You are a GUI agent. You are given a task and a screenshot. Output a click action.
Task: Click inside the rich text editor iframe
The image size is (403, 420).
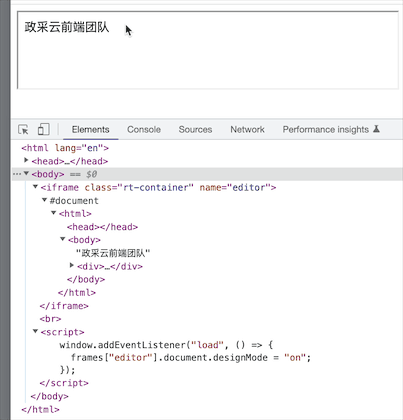pos(208,50)
